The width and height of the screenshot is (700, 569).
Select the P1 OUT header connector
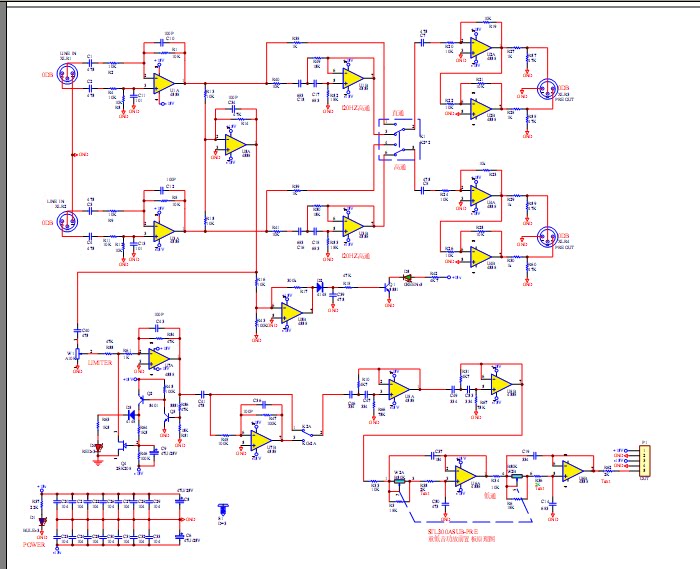point(644,461)
